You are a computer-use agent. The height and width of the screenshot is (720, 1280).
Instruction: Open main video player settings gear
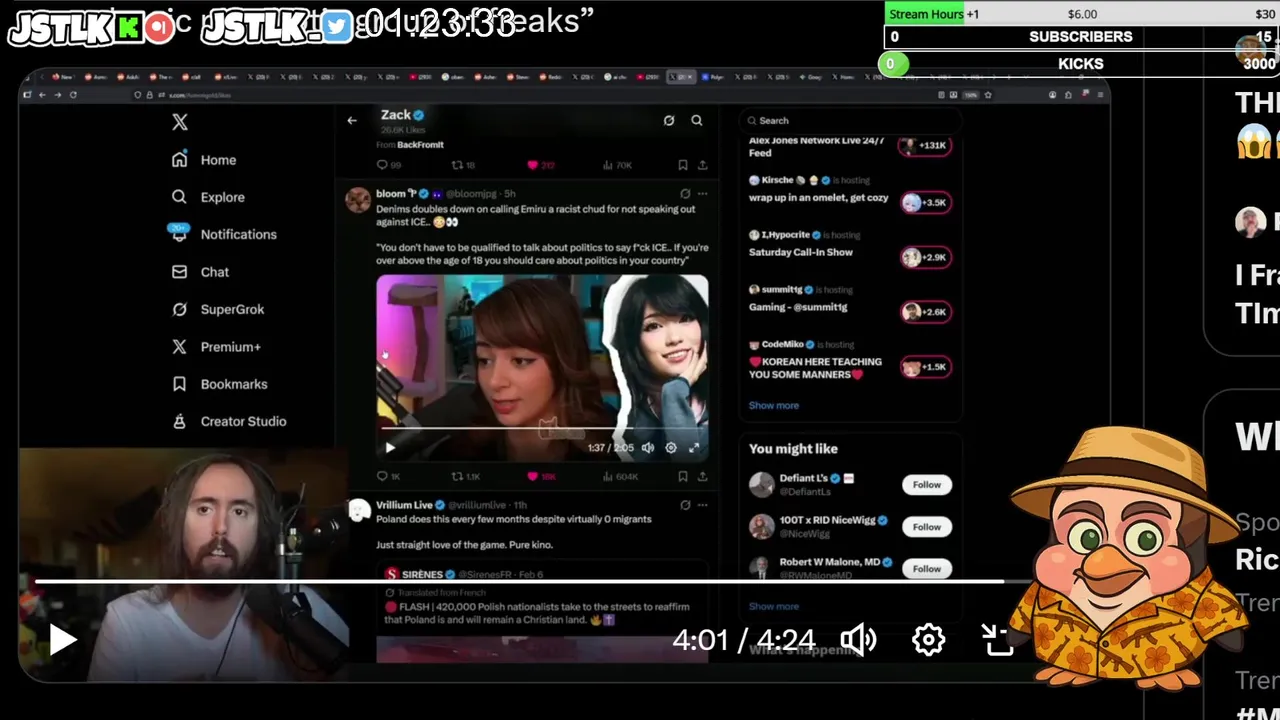[929, 640]
